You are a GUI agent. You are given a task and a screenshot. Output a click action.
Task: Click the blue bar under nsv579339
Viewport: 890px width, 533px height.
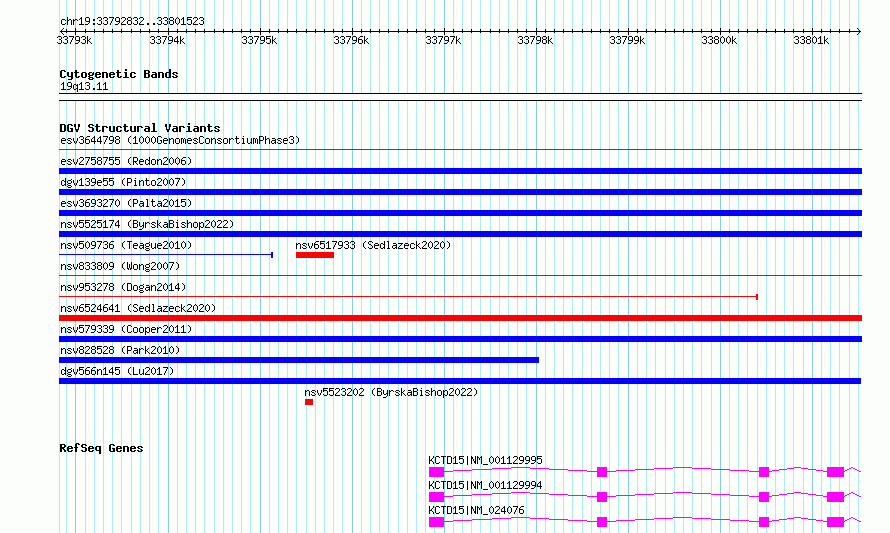point(460,339)
